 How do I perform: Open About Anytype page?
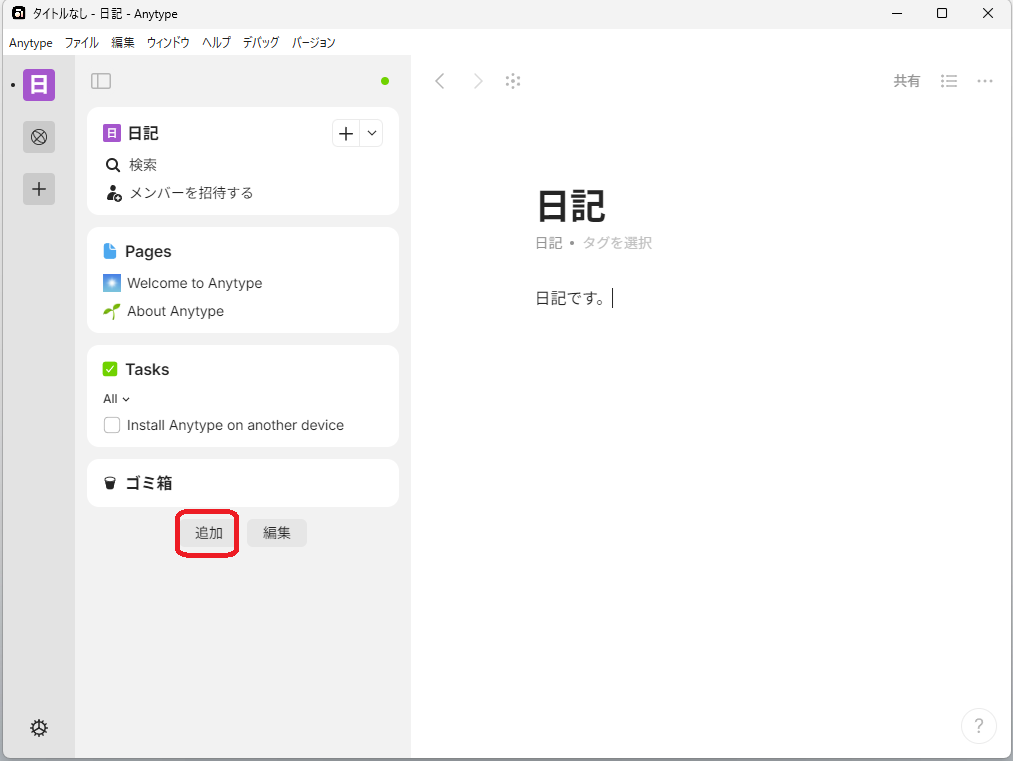point(175,311)
